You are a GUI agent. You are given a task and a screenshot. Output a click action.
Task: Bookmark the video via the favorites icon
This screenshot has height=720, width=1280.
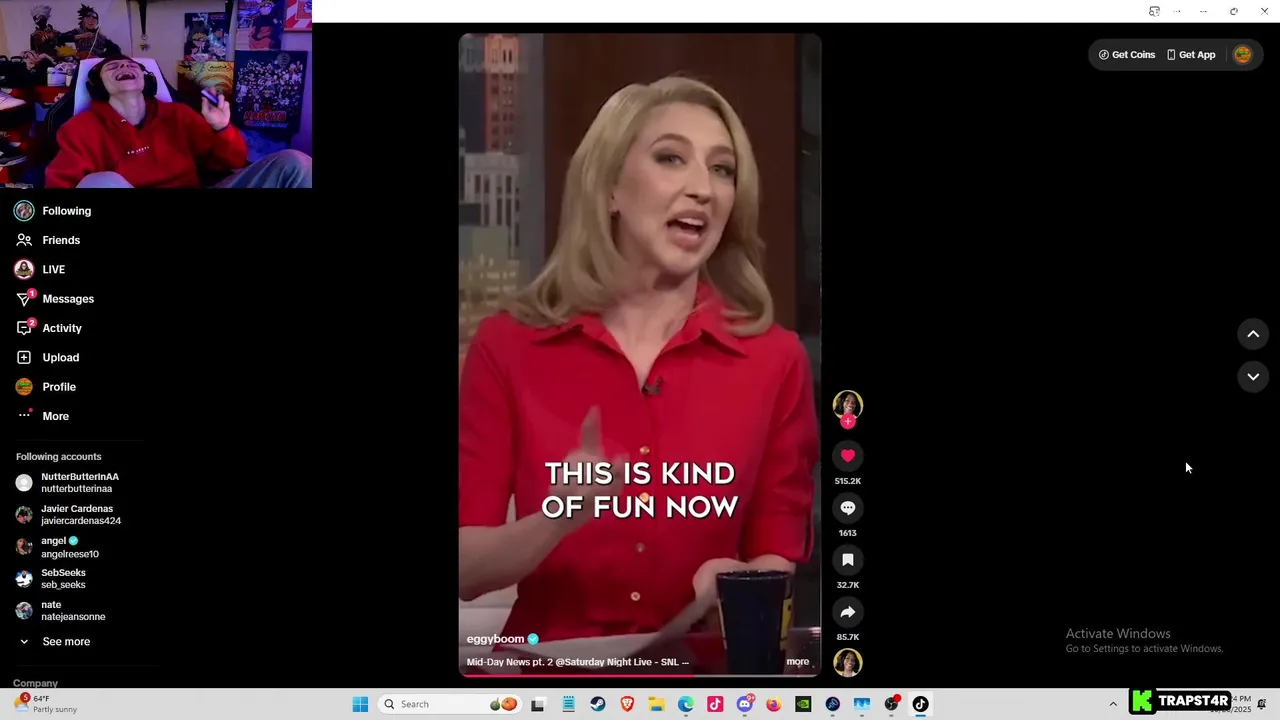(848, 560)
